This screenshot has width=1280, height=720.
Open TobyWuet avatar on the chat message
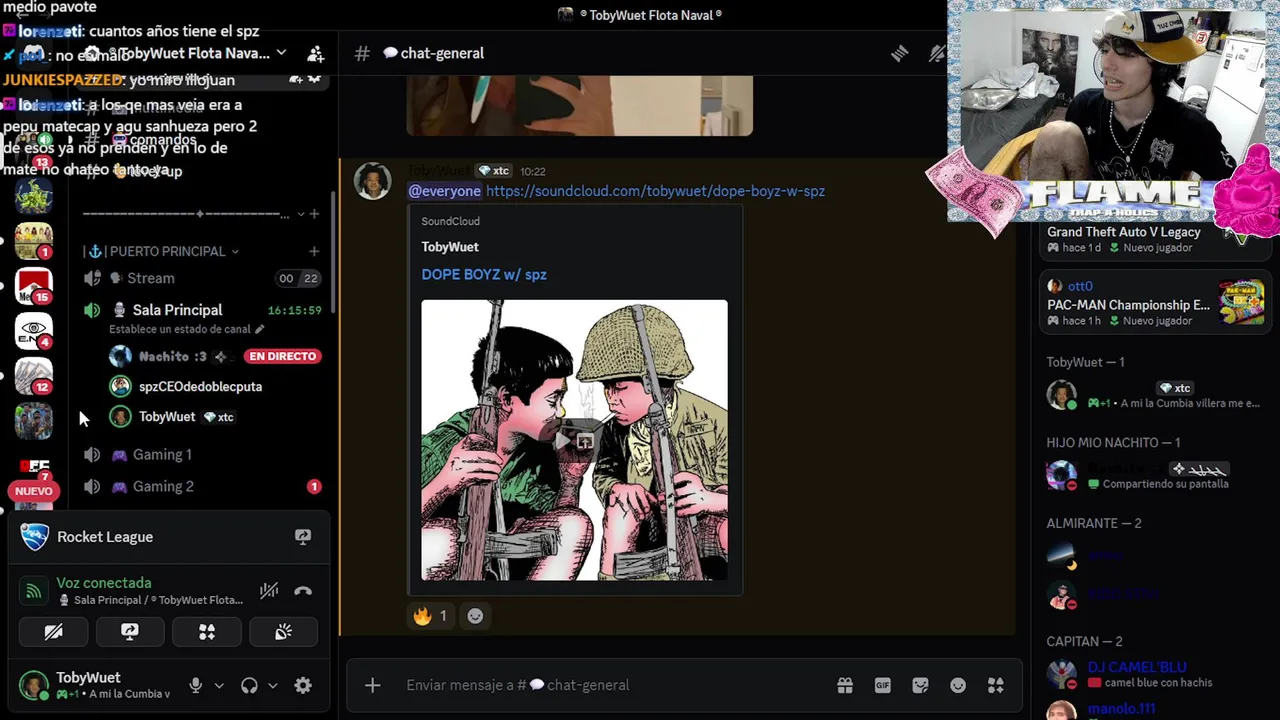[x=373, y=181]
